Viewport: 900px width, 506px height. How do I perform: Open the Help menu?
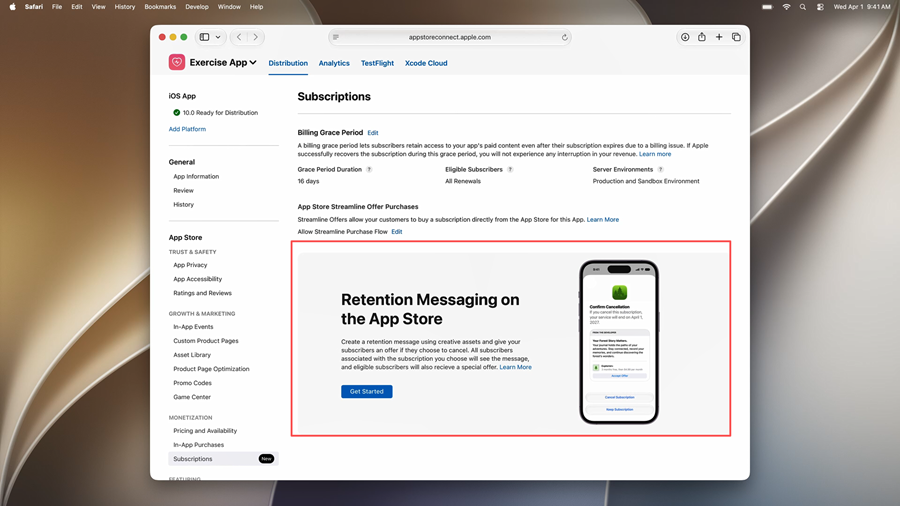257,7
